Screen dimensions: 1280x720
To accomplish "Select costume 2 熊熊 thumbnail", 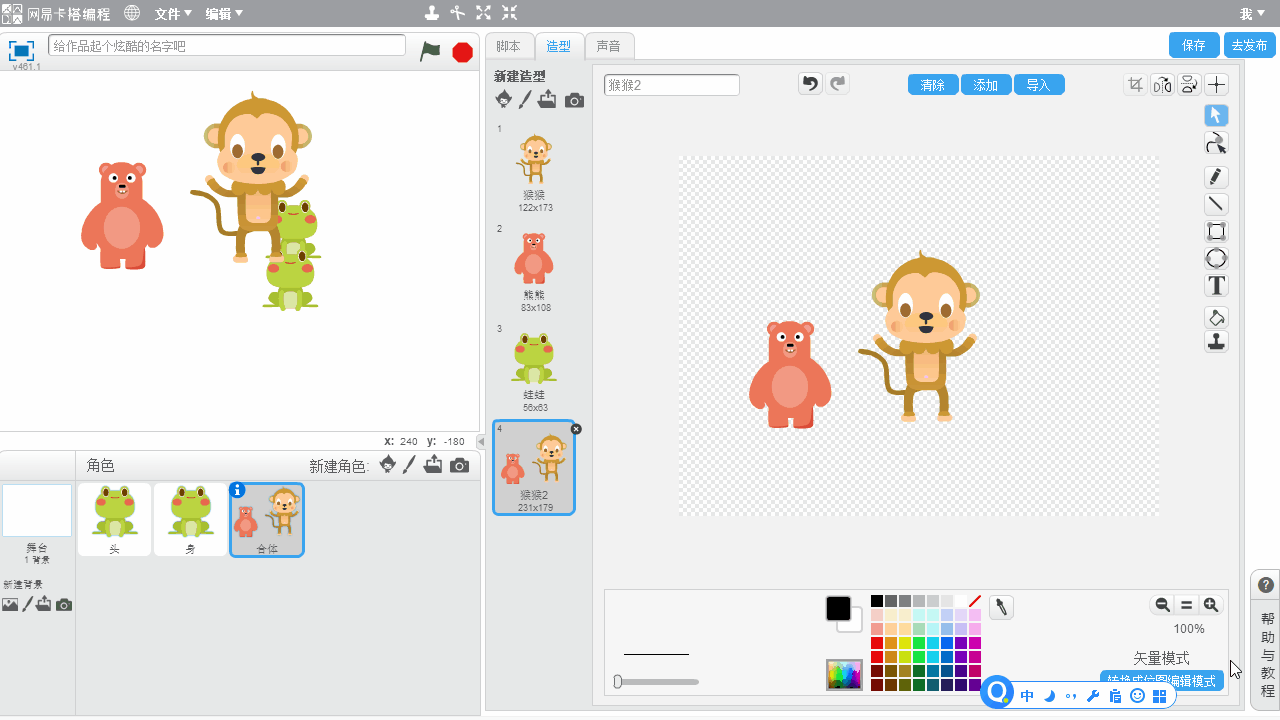I will [x=536, y=268].
